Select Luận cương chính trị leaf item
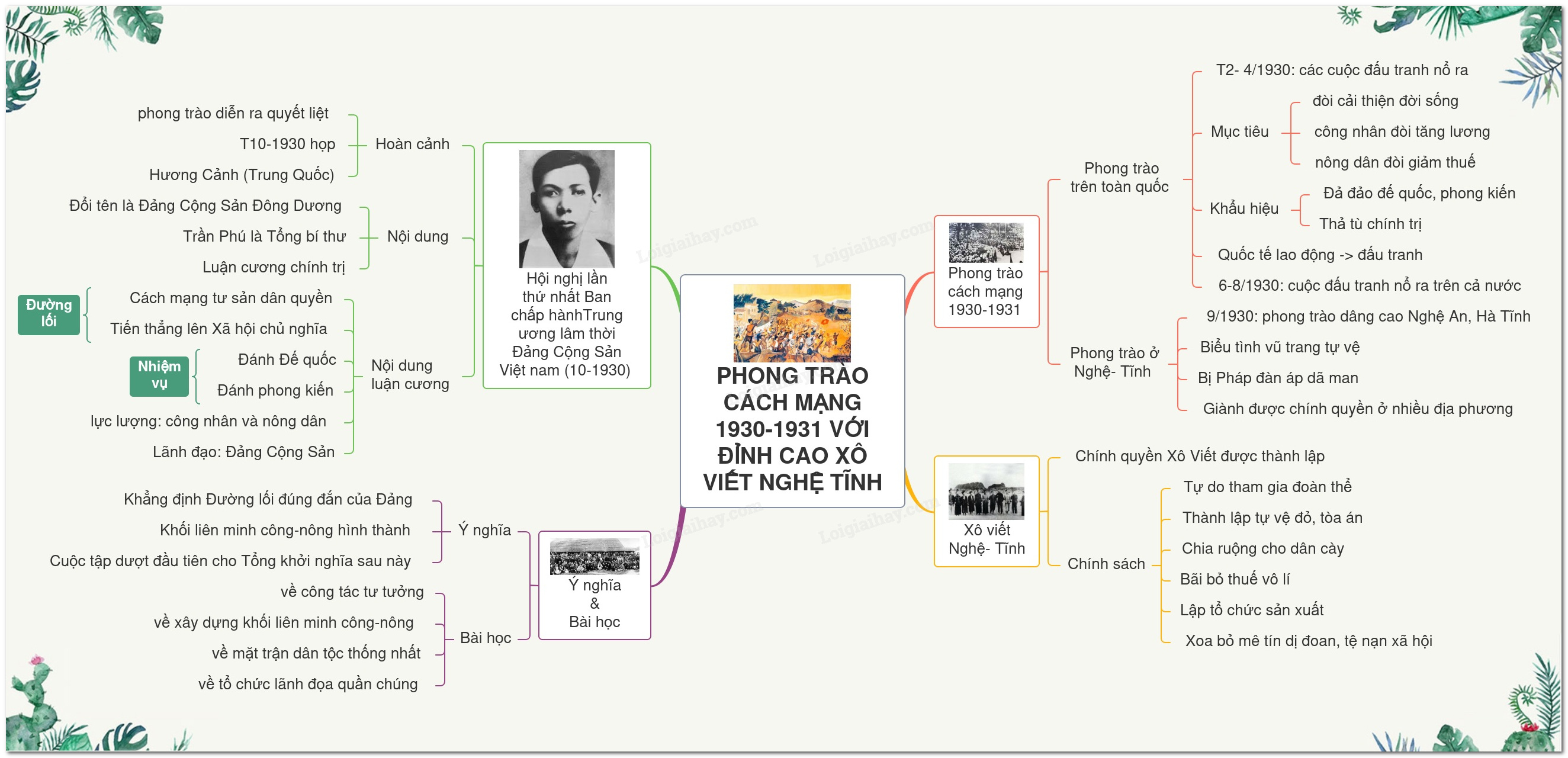 pos(274,267)
